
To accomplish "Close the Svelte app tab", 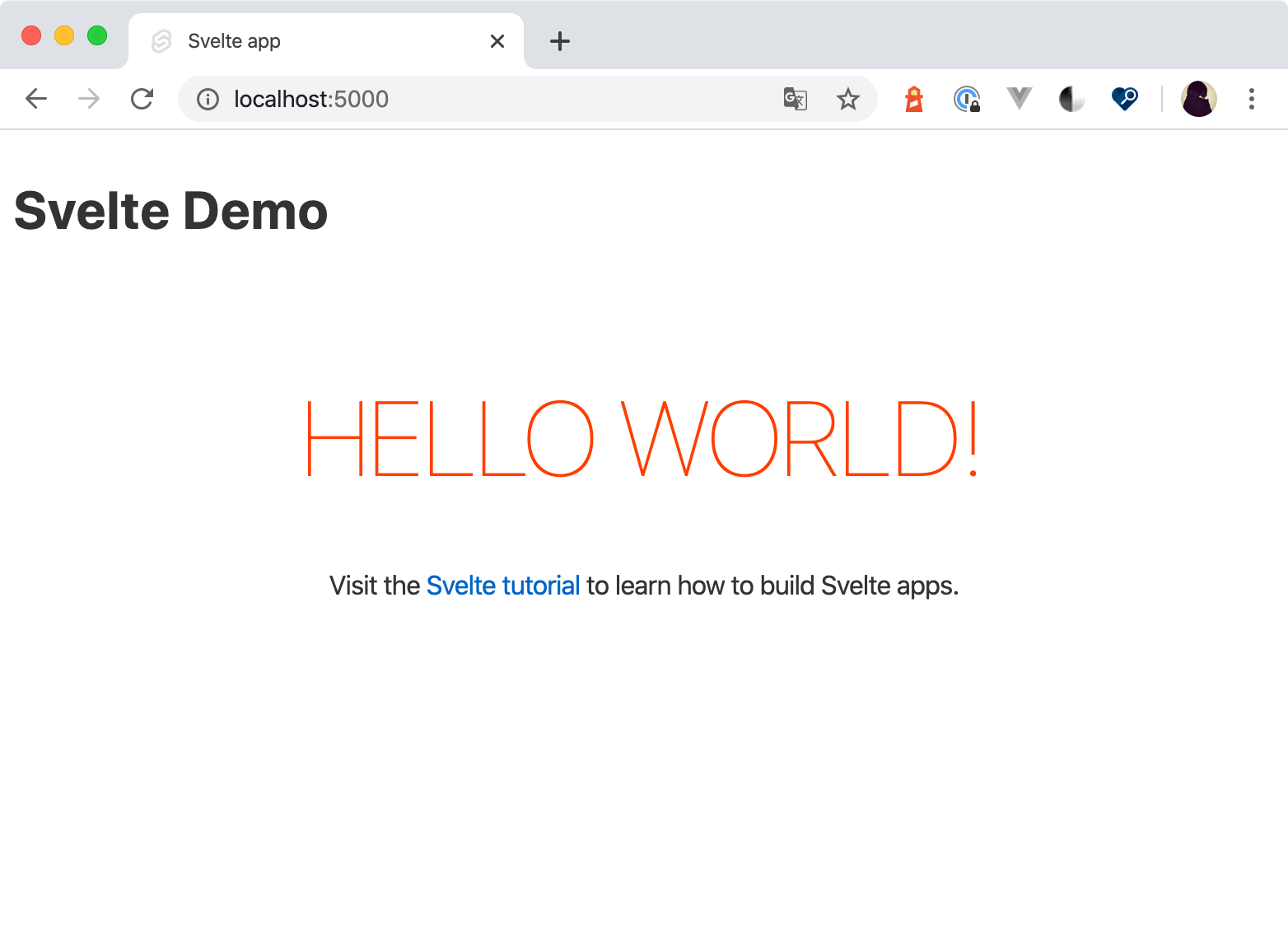I will (x=497, y=41).
